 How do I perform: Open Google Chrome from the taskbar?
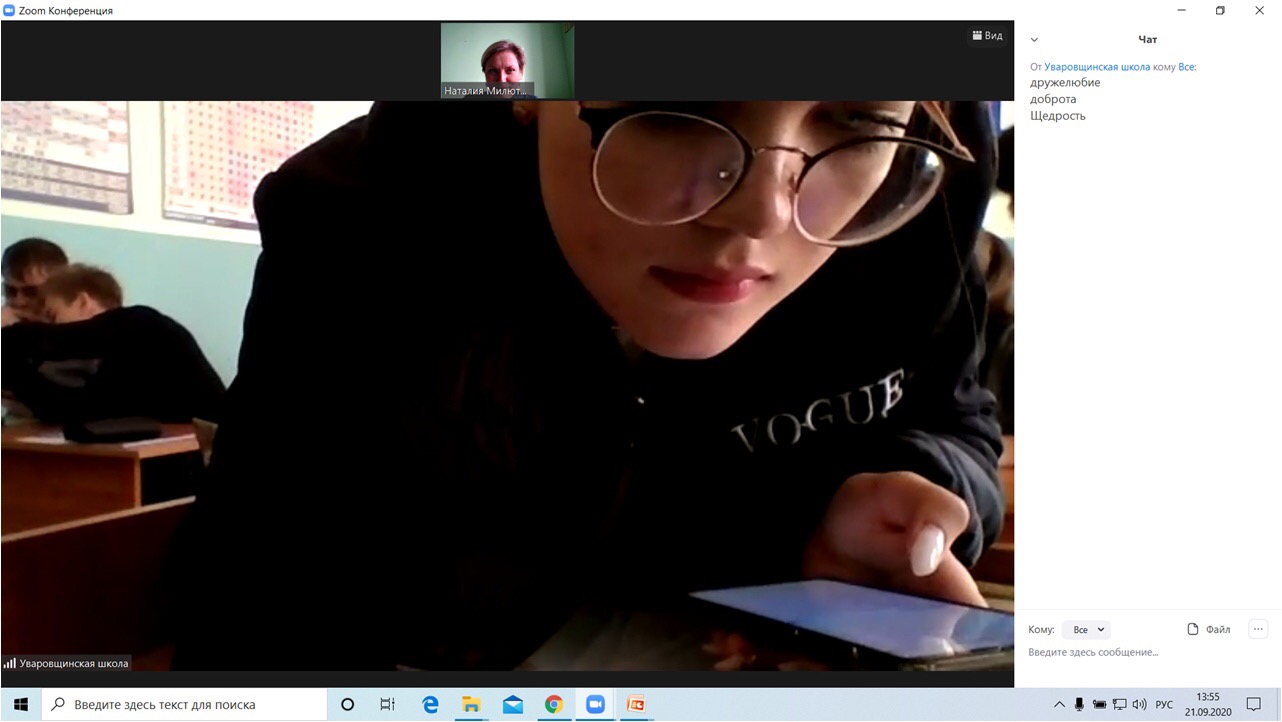point(554,704)
